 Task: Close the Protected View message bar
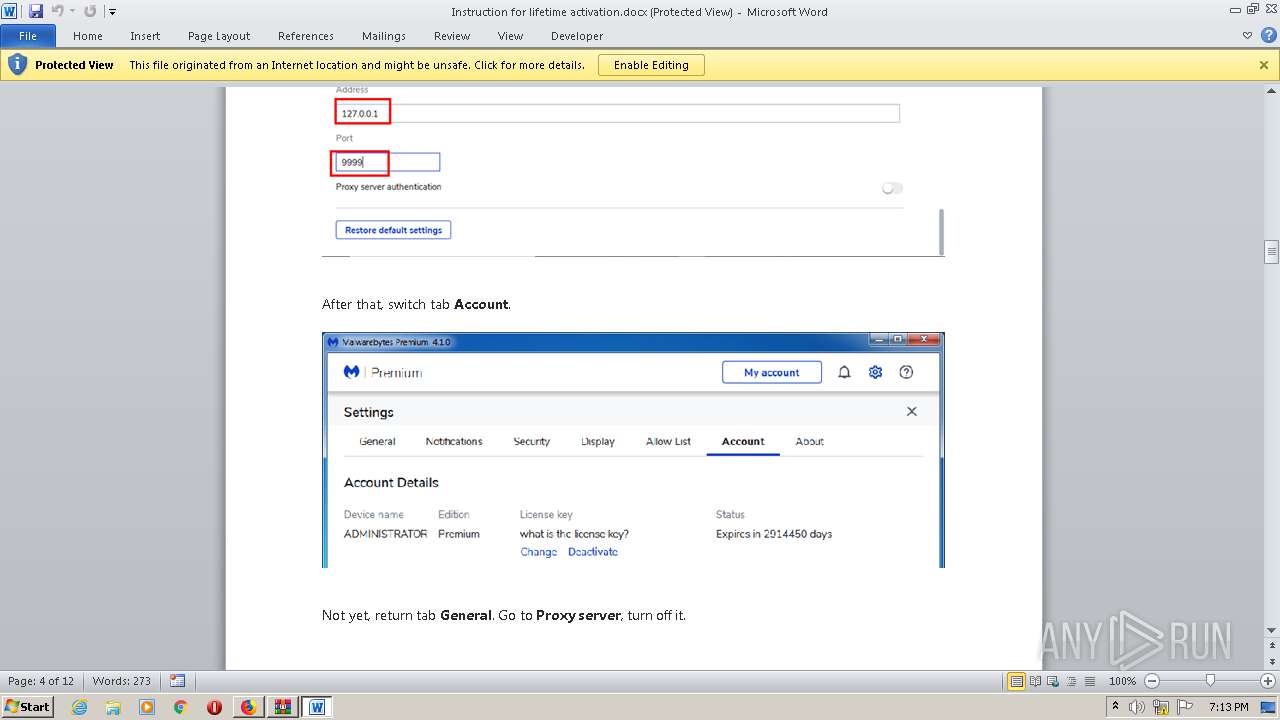click(x=1264, y=65)
